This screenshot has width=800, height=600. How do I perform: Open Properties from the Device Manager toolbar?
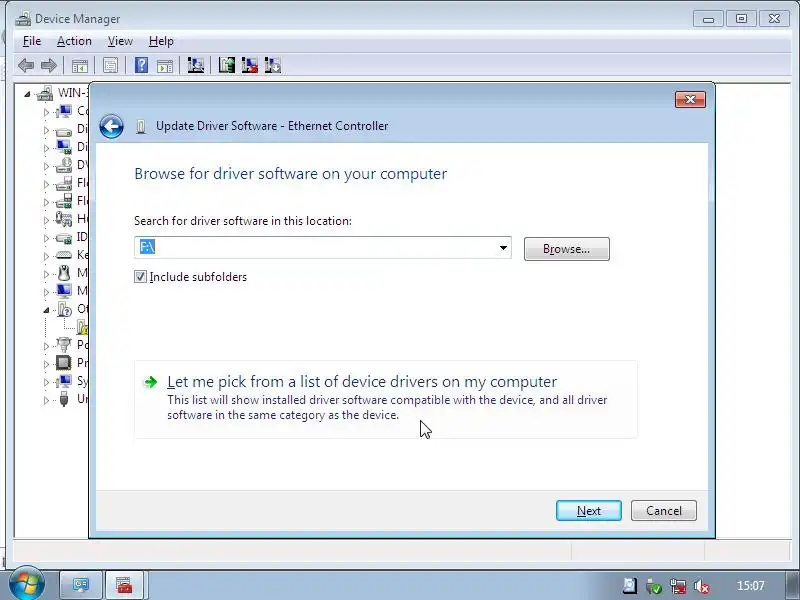coord(110,65)
